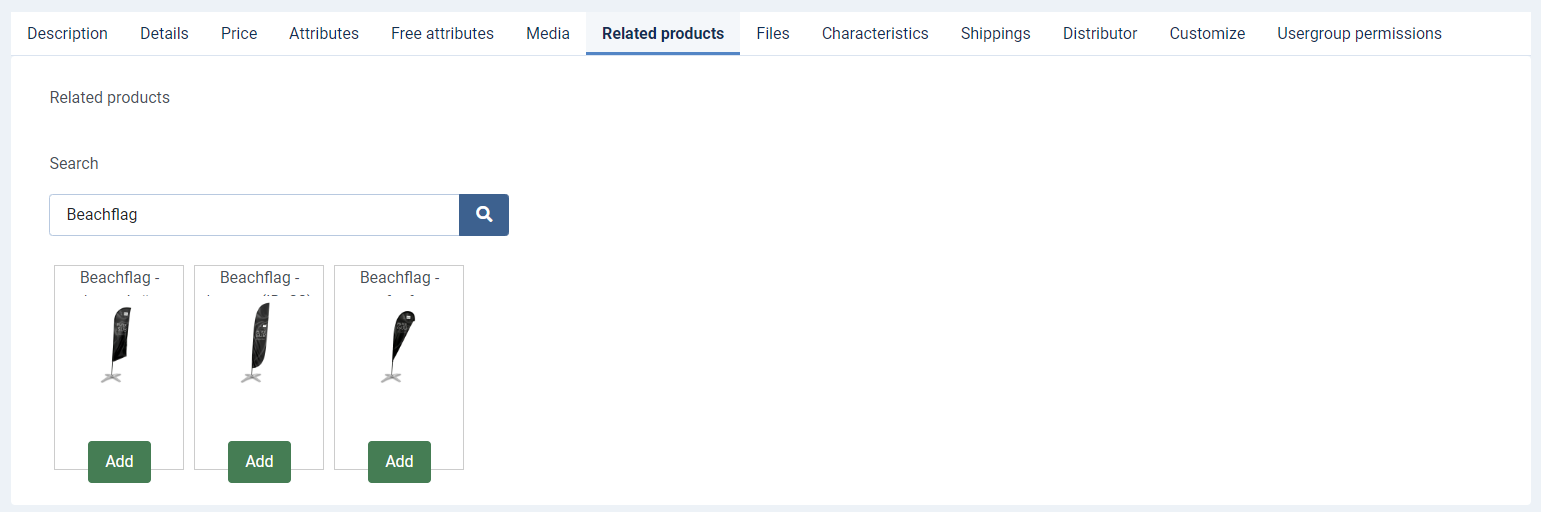Image resolution: width=1541 pixels, height=512 pixels.
Task: Click the magnifier search icon button
Action: (x=484, y=215)
